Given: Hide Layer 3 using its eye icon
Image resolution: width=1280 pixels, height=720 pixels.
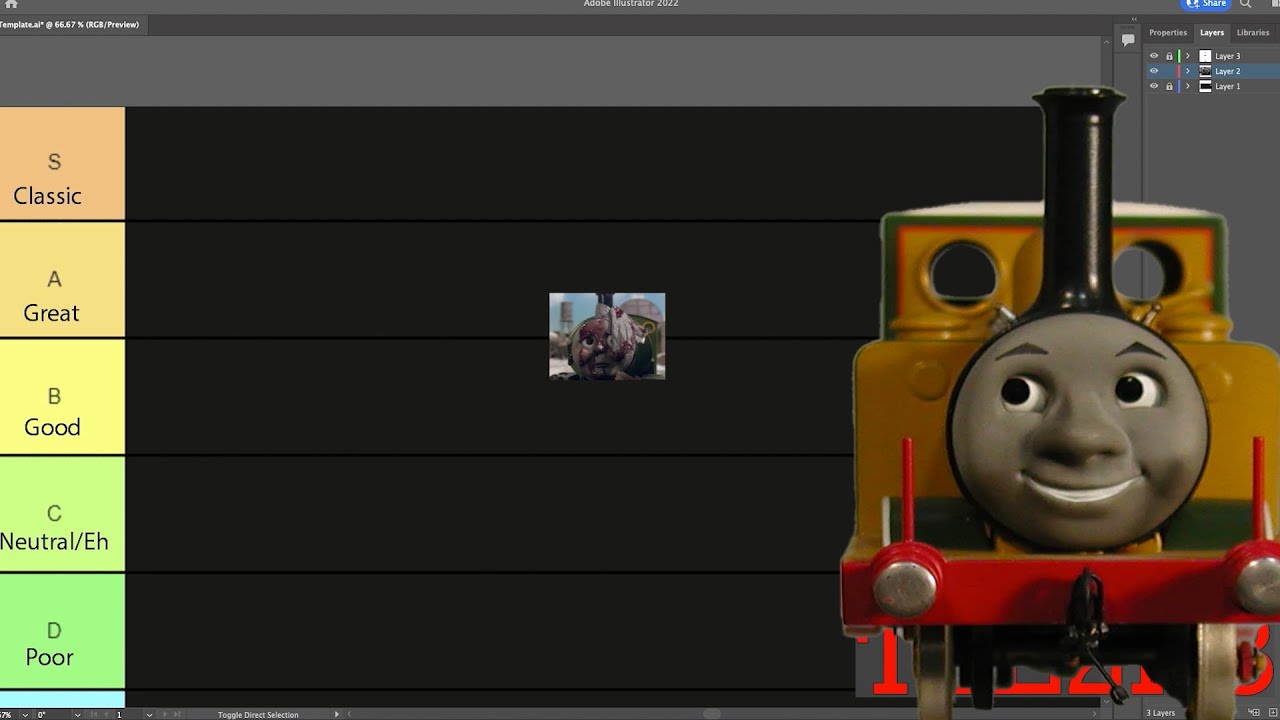Looking at the screenshot, I should pyautogui.click(x=1154, y=56).
